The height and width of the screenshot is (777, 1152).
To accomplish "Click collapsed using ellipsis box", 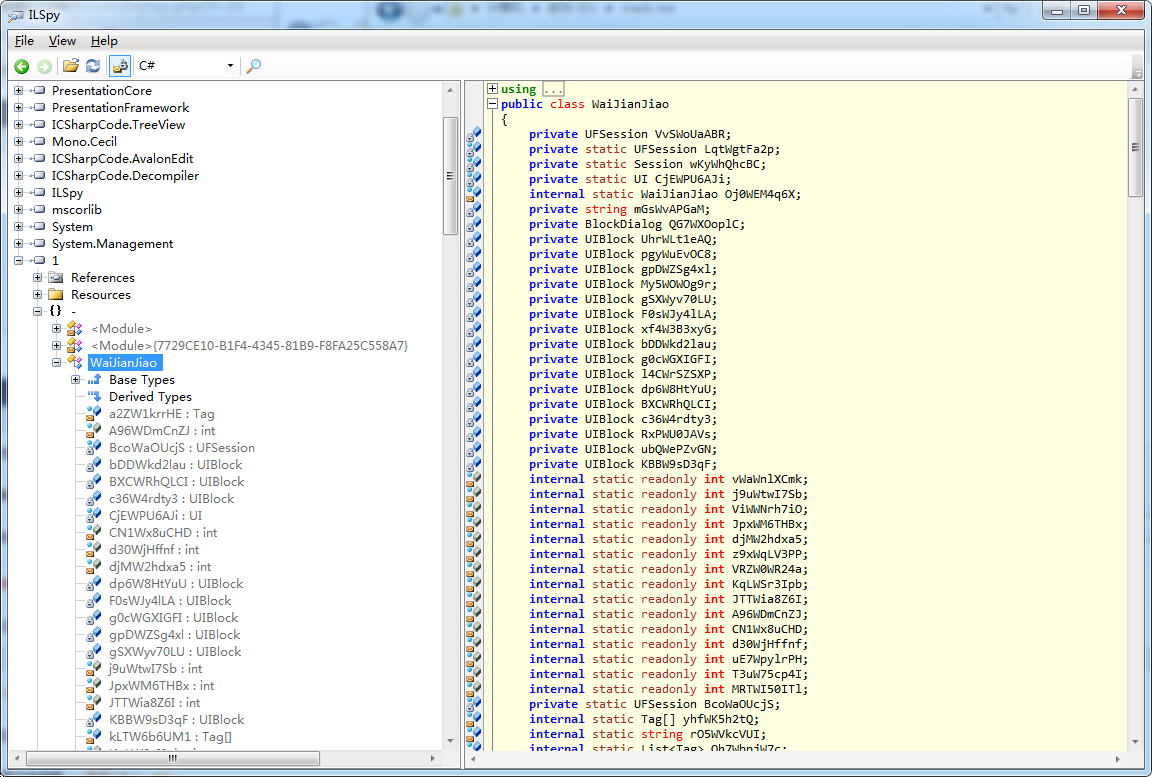I will pos(553,89).
